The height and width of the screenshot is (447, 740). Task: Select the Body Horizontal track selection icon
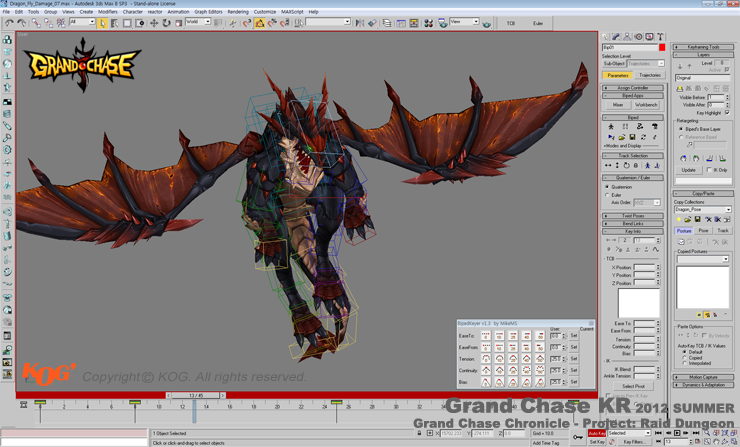pos(608,165)
